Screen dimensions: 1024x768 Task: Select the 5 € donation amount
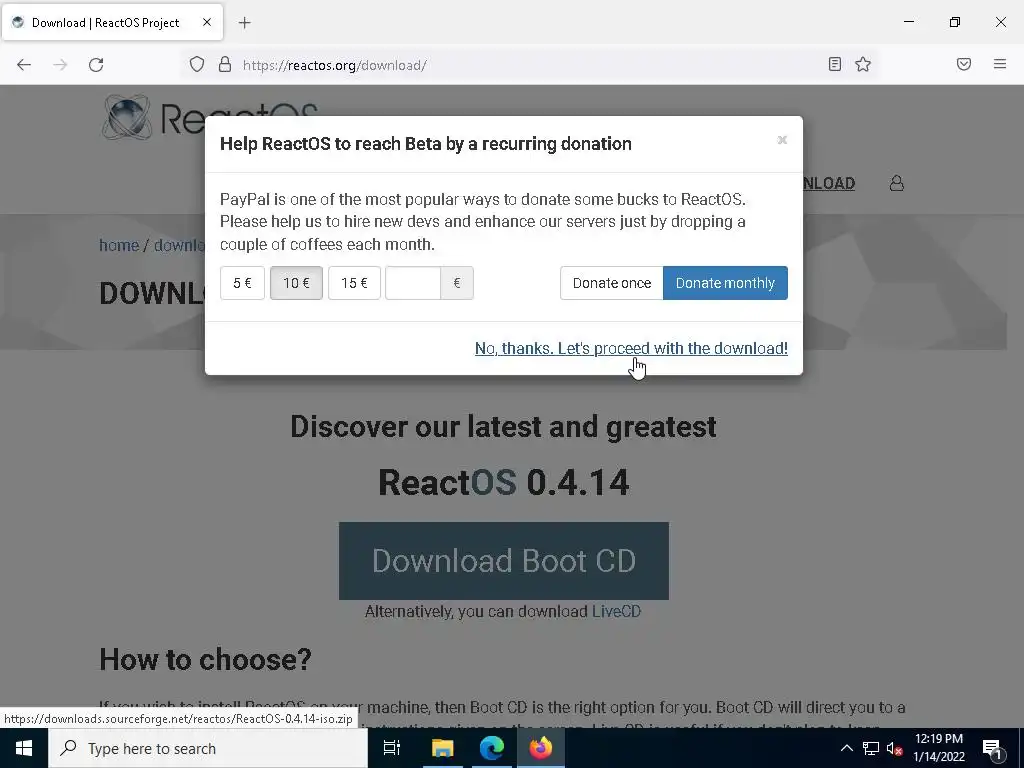[x=242, y=283]
